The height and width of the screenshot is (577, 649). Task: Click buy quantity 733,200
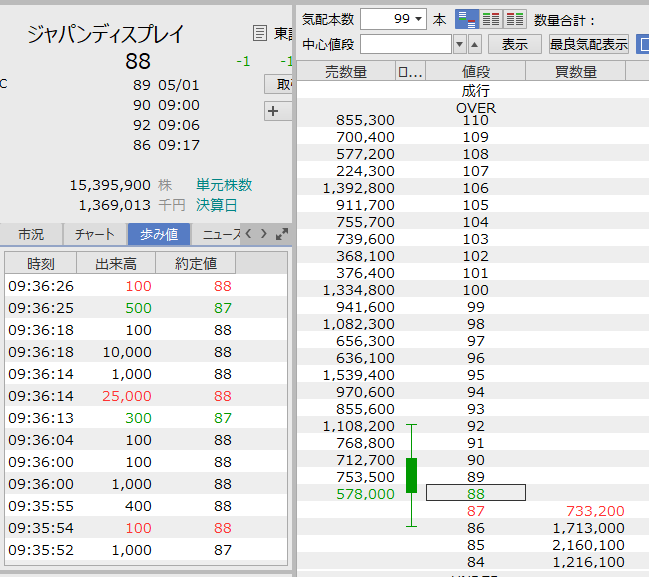[x=595, y=511]
